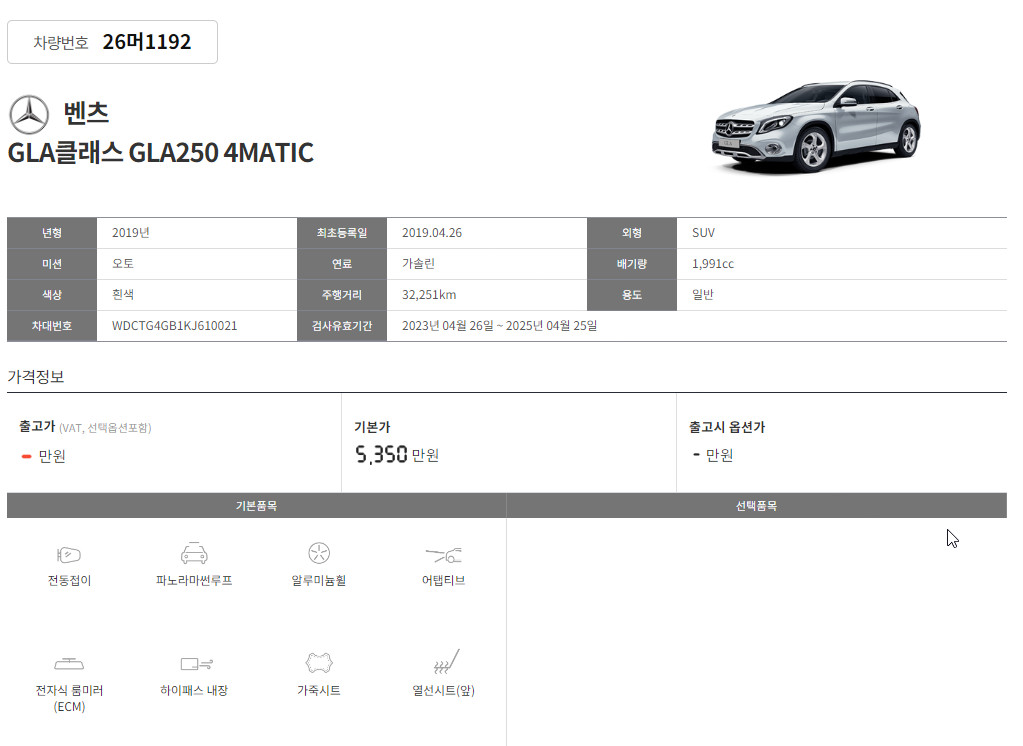Screen dimensions: 1023x746
Task: Click the 주행거리 header cell
Action: point(342,294)
